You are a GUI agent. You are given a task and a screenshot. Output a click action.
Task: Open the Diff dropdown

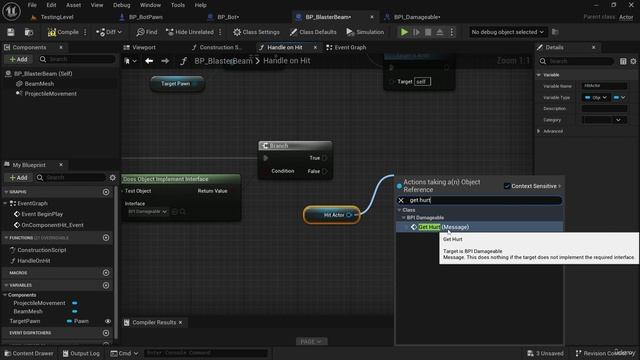pos(109,32)
